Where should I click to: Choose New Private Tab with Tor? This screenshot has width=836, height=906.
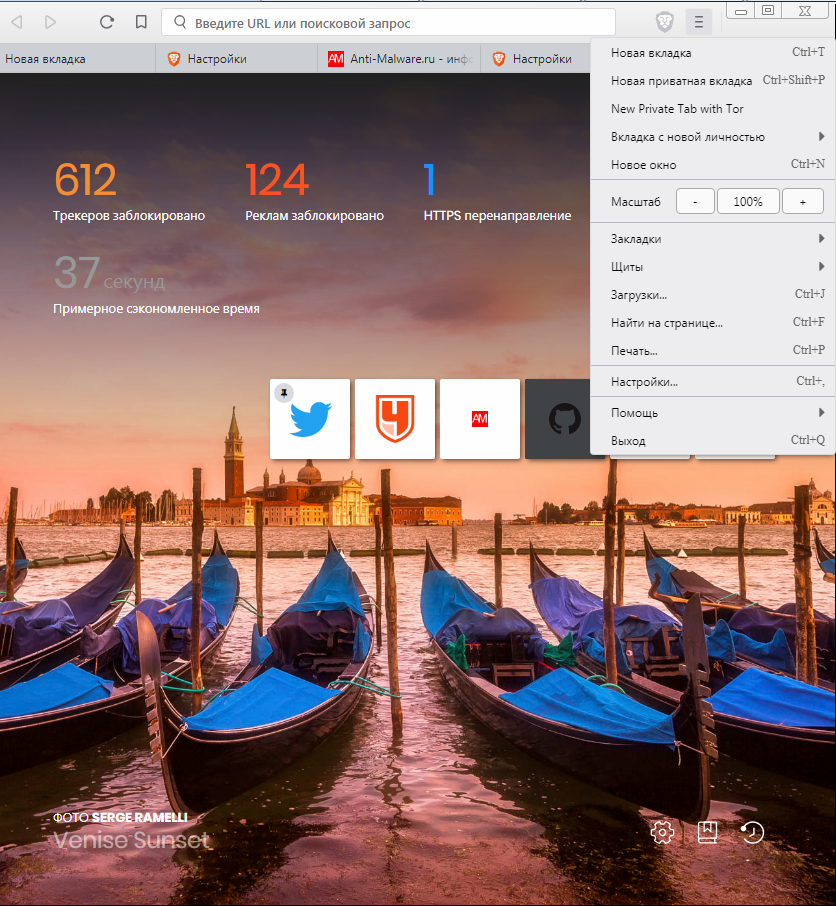(x=714, y=109)
